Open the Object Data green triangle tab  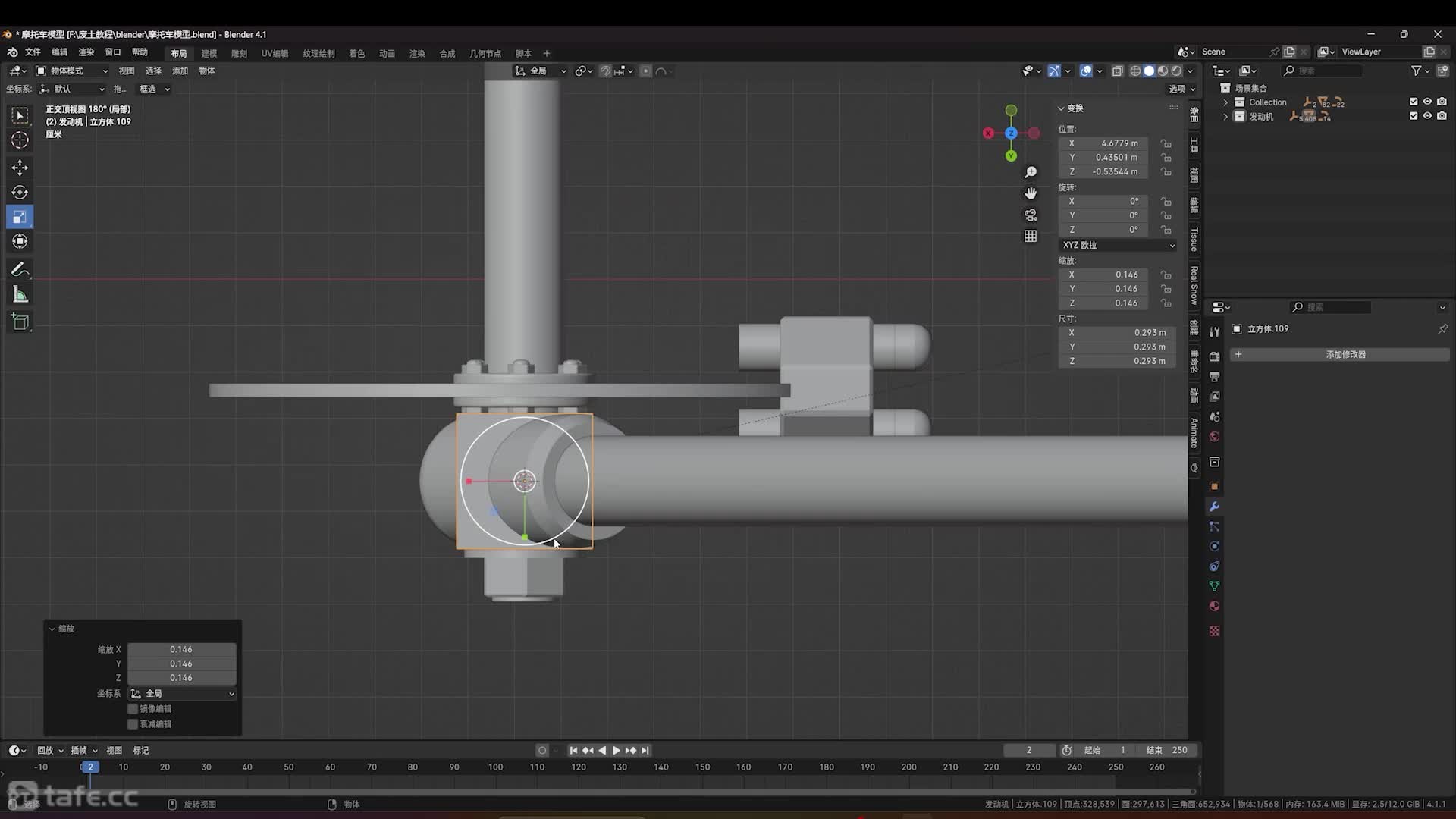1214,586
